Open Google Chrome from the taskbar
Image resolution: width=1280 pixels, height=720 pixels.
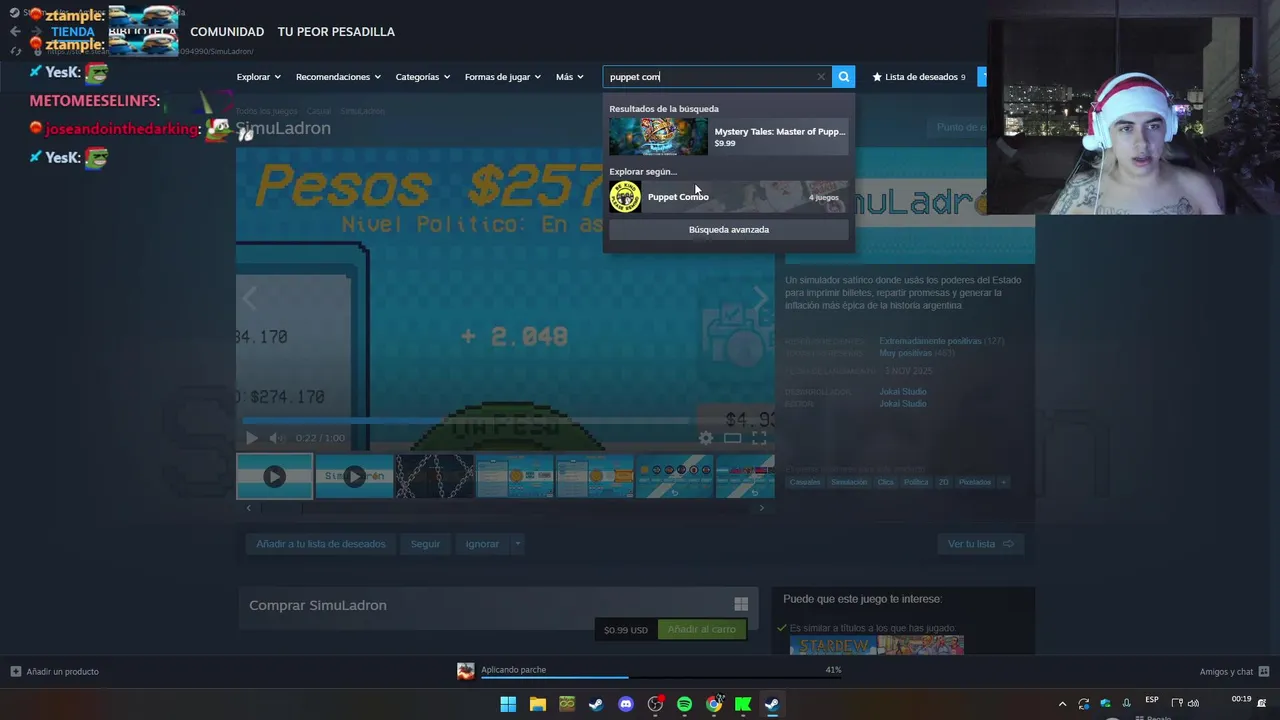click(x=714, y=704)
